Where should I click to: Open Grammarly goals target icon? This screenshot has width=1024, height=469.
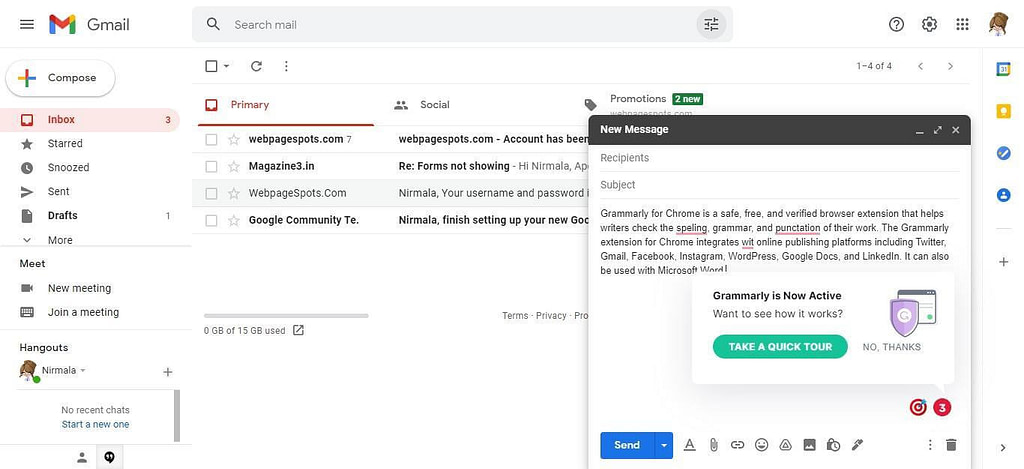pyautogui.click(x=918, y=408)
